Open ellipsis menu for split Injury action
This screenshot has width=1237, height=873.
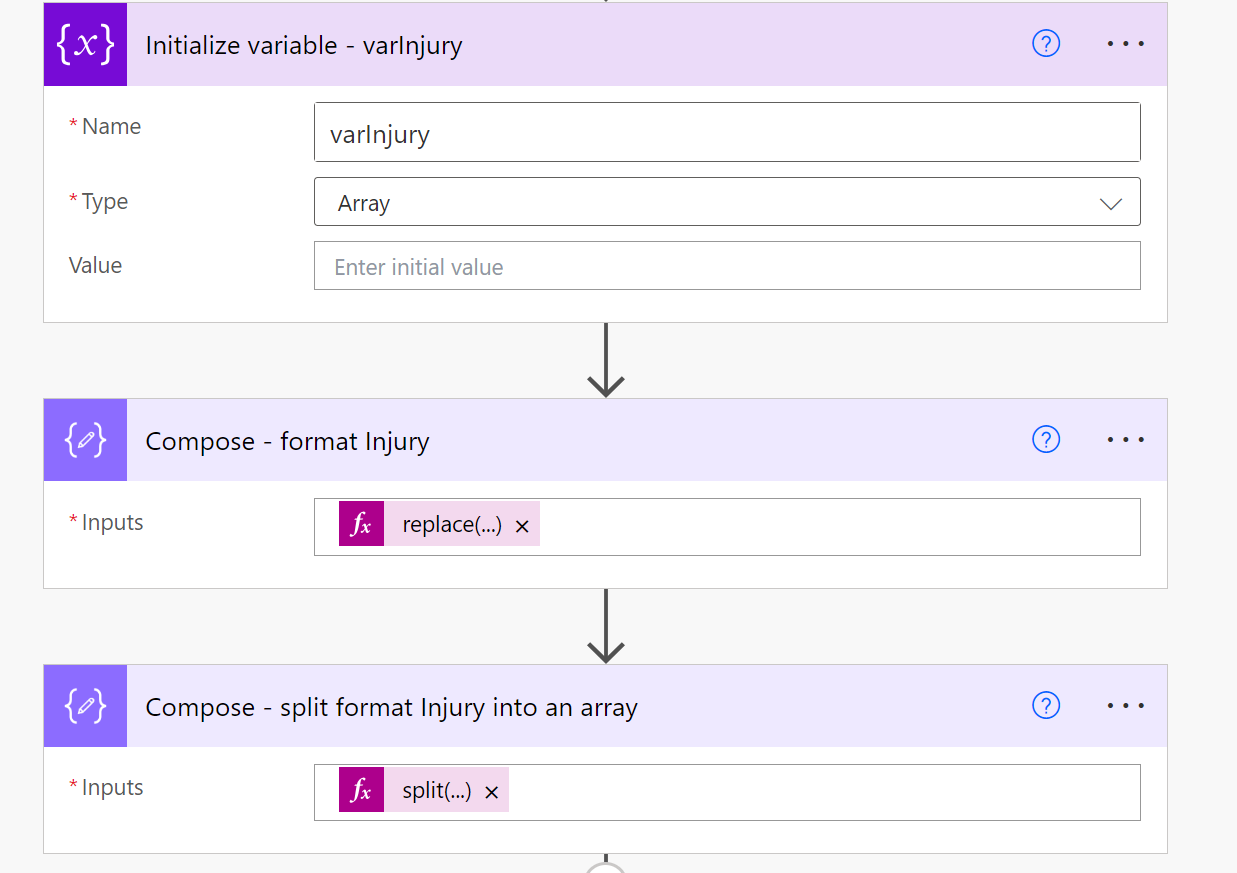(1126, 706)
